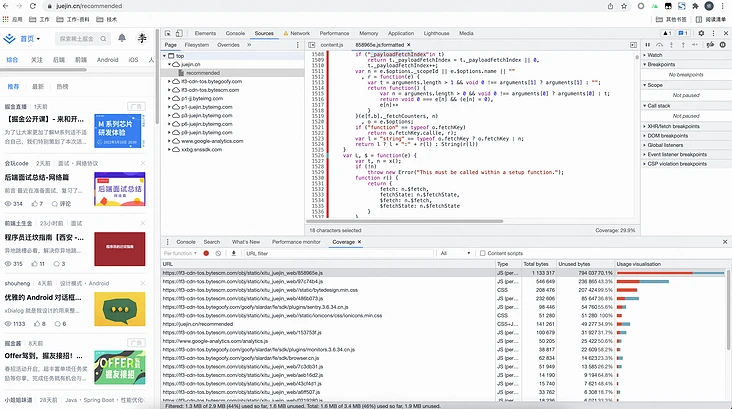This screenshot has height=409, width=732.
Task: Toggle the navigator sidebar icon
Action: pyautogui.click(x=312, y=45)
